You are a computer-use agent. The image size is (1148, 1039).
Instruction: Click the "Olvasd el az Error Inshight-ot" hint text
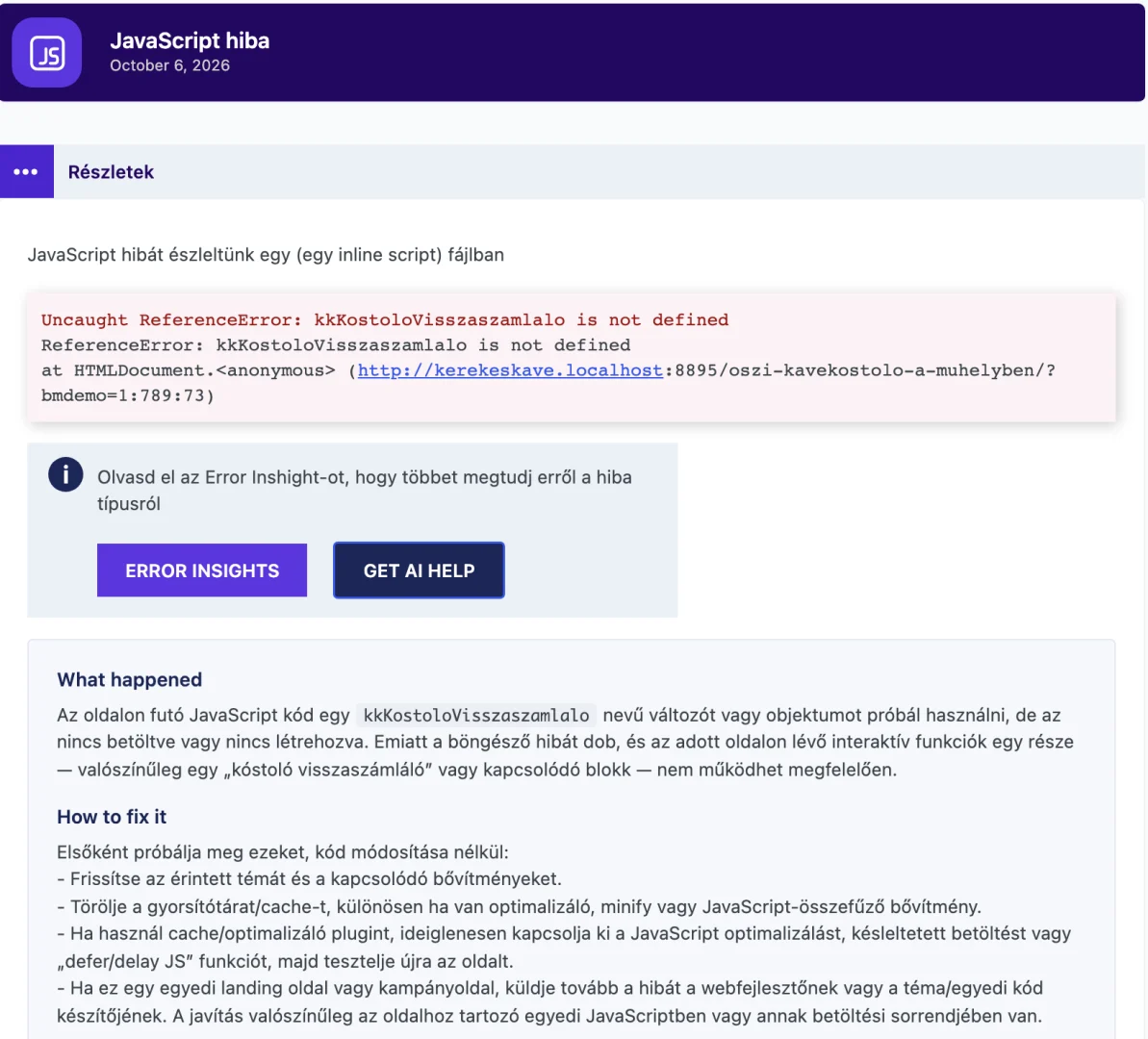pos(365,491)
